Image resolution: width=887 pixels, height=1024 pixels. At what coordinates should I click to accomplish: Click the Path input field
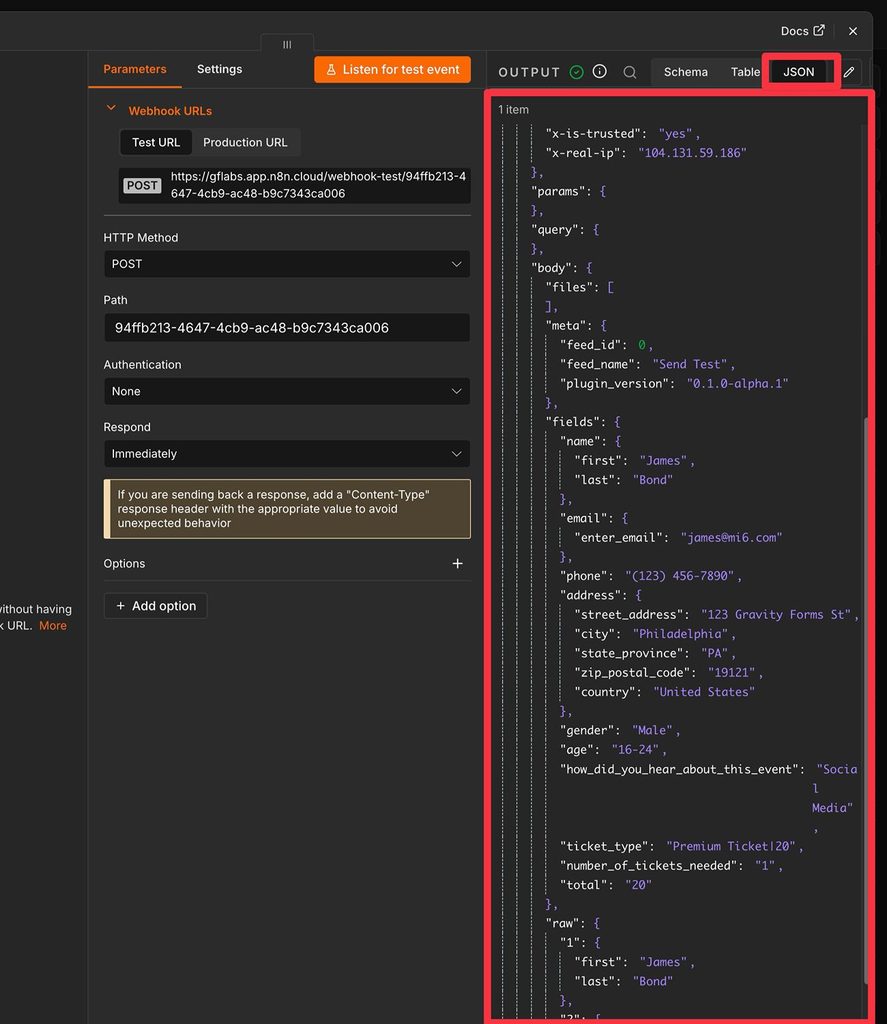(x=287, y=327)
